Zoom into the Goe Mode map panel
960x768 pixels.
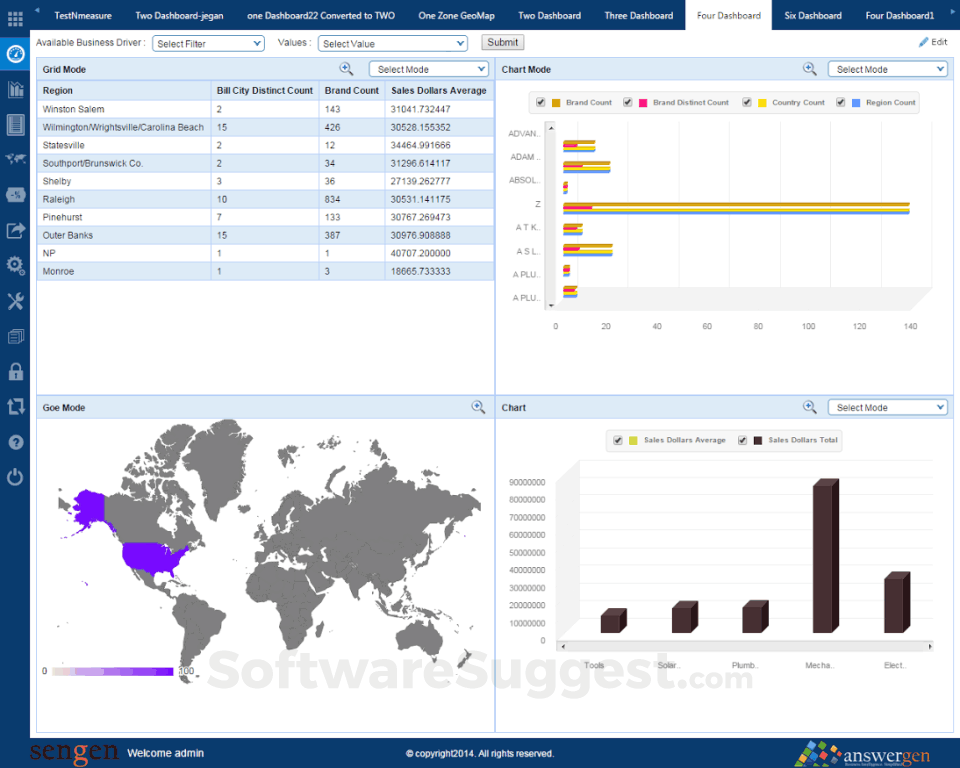(478, 407)
